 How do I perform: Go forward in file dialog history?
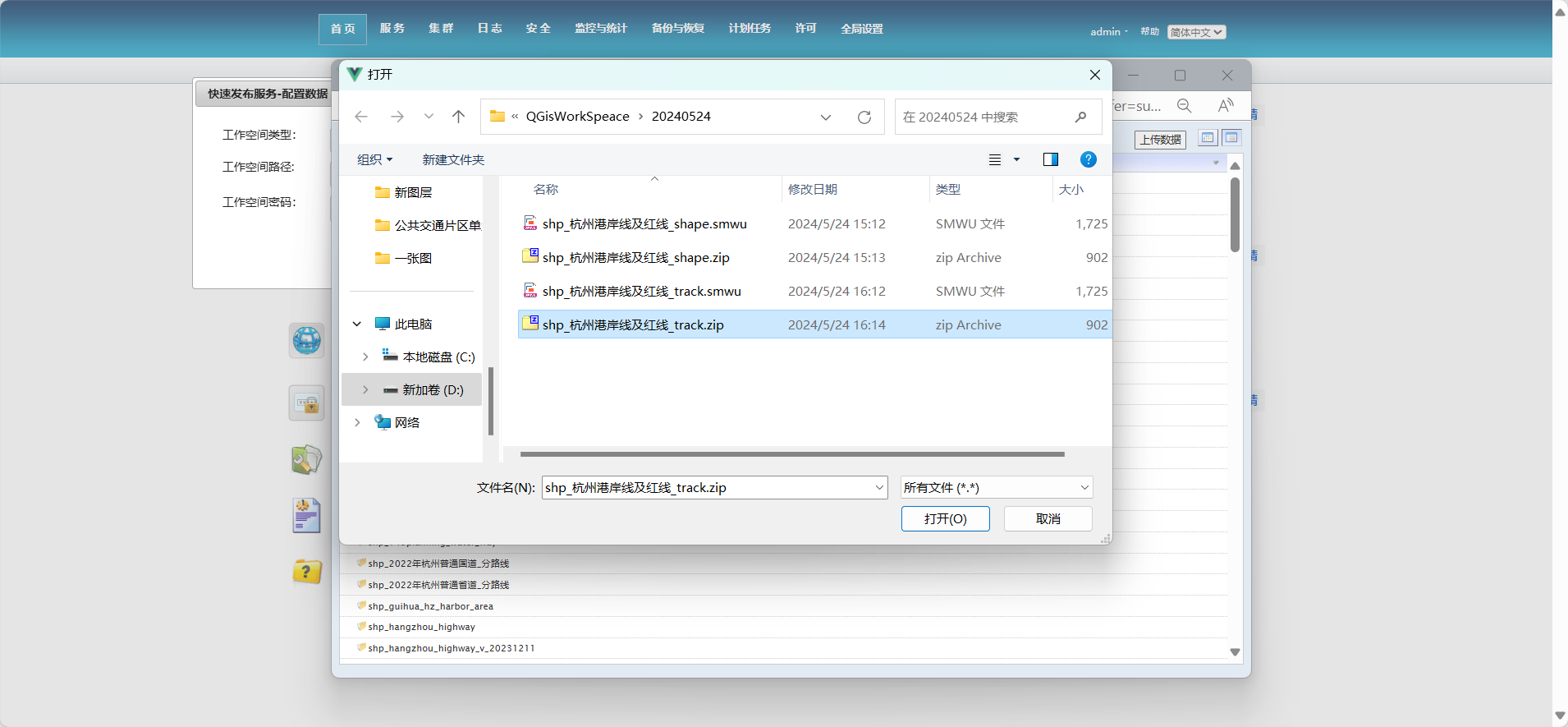(x=397, y=117)
